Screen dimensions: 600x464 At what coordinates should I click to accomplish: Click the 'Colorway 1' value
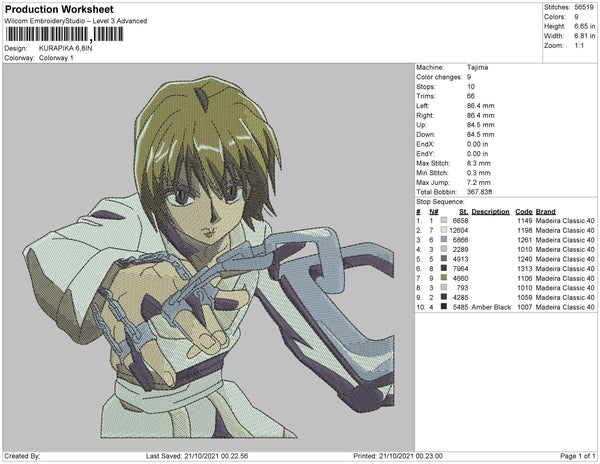56,58
